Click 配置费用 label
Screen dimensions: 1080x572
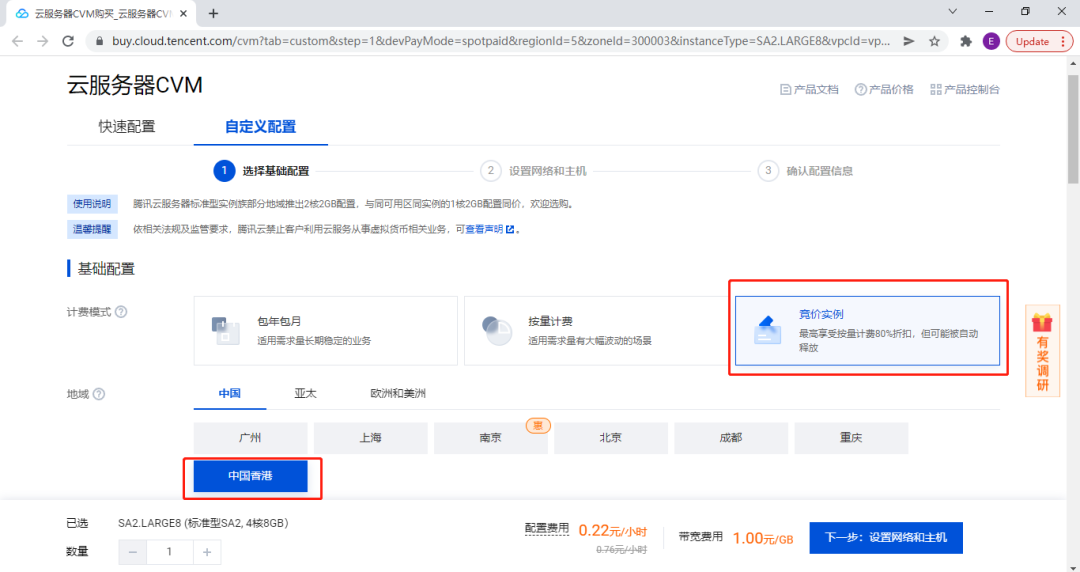(x=547, y=529)
